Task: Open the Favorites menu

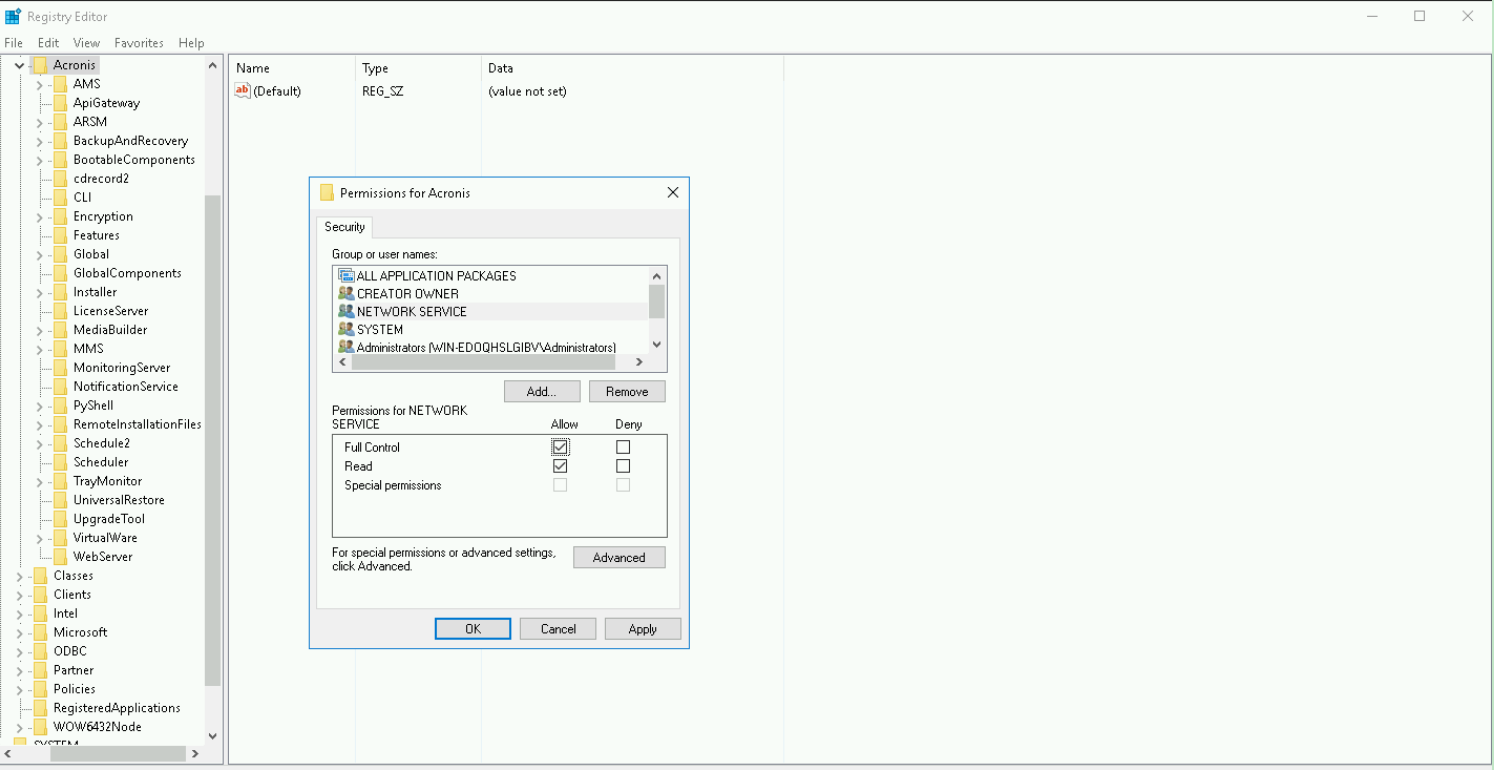Action: pos(138,43)
